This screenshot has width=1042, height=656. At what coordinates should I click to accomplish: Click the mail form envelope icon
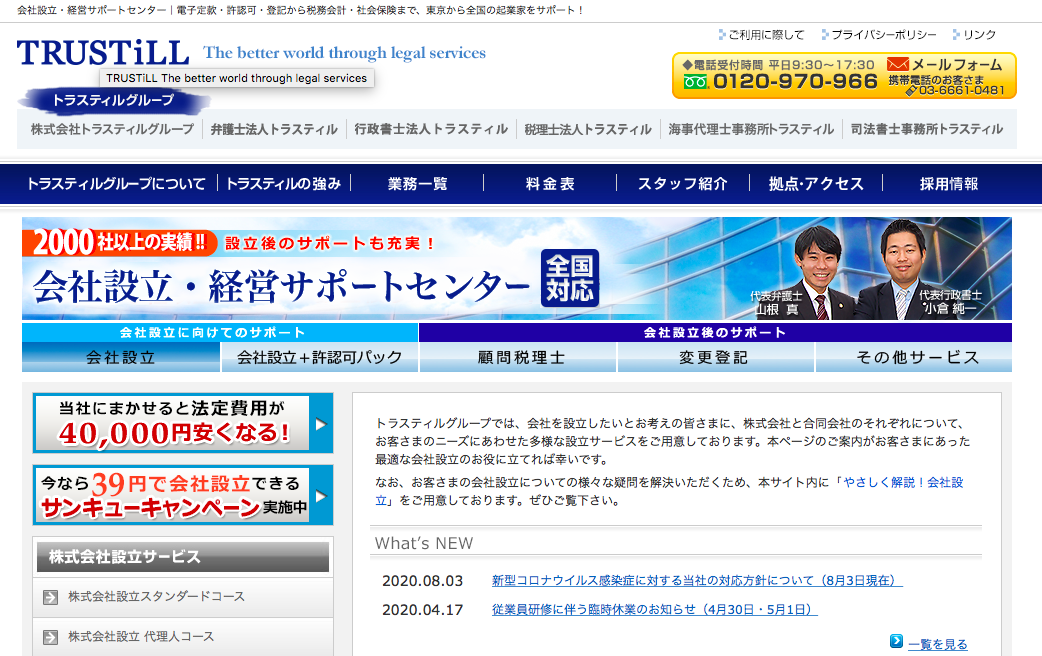[897, 65]
